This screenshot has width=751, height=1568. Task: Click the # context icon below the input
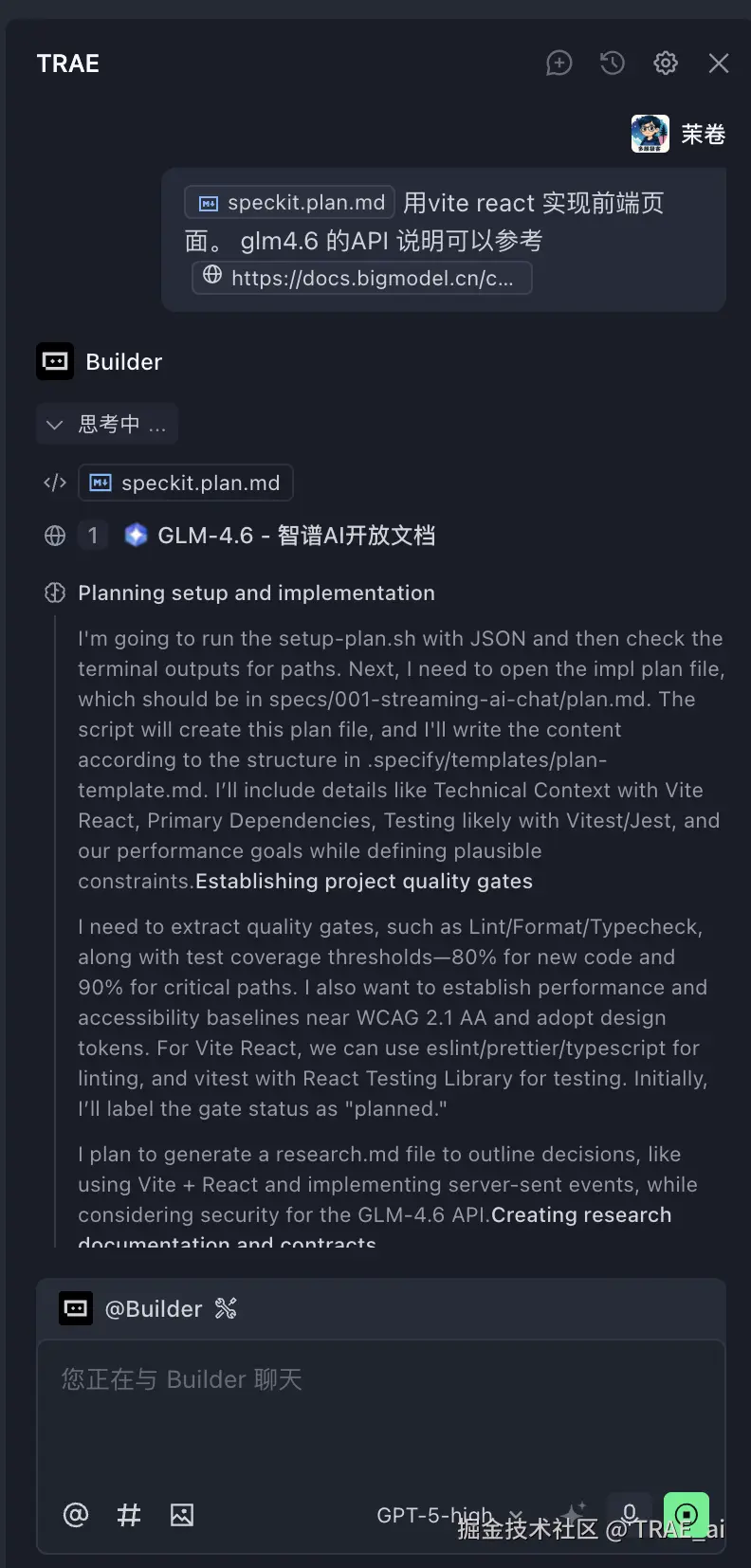coord(129,1514)
